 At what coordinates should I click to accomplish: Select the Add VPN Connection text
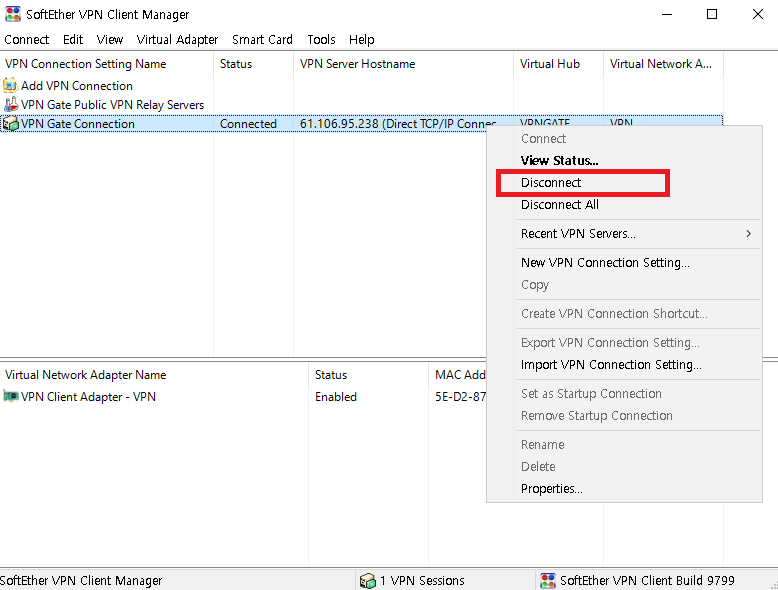coord(76,86)
